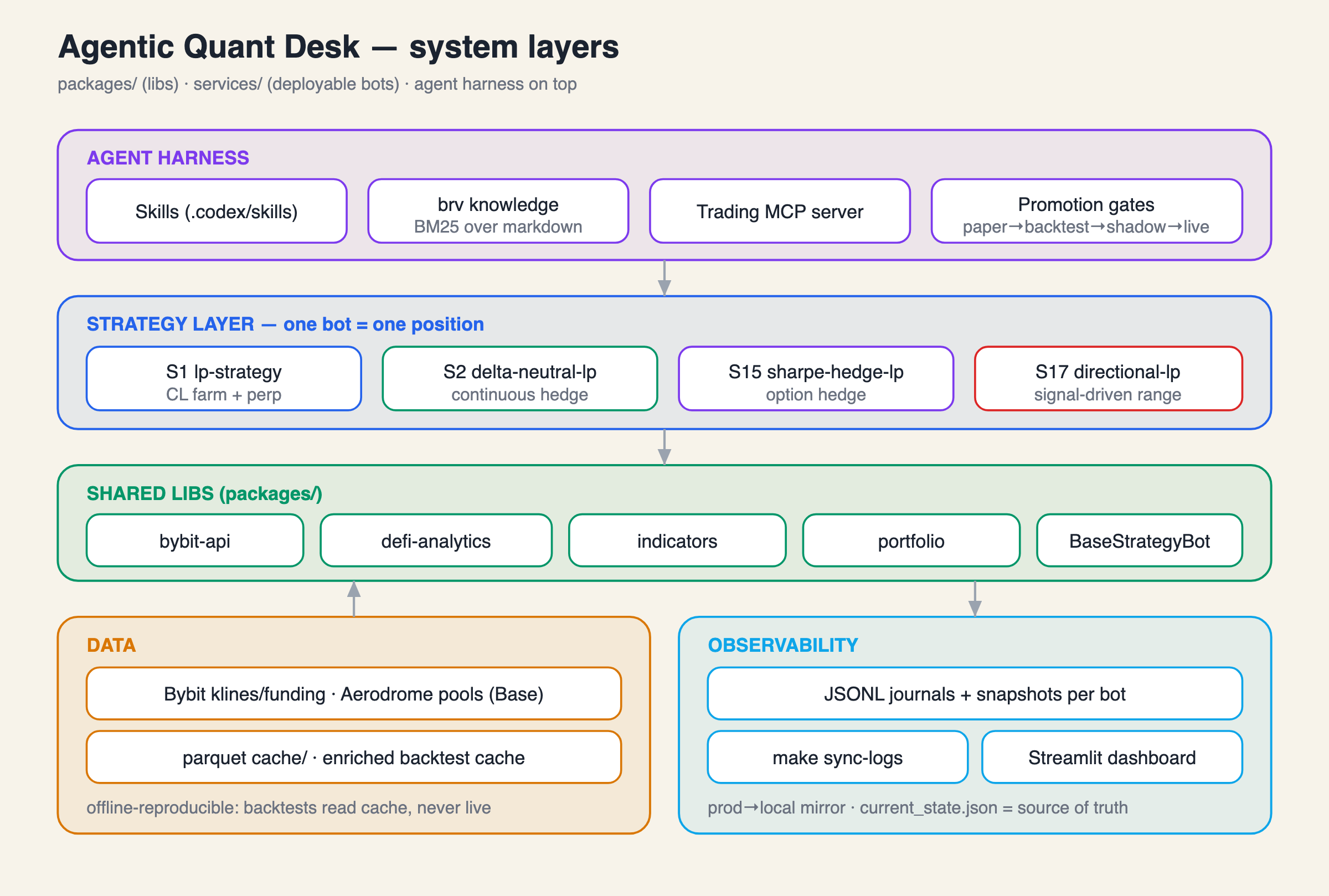Click the option hedge caption
Viewport: 1329px width, 896px height.
click(x=816, y=394)
